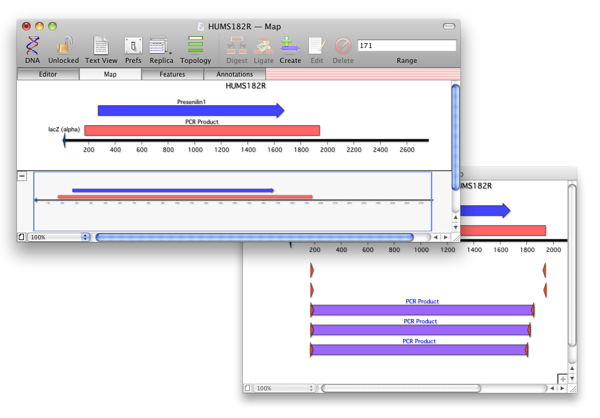
Task: Click the Topology toolbar icon
Action: pos(195,46)
